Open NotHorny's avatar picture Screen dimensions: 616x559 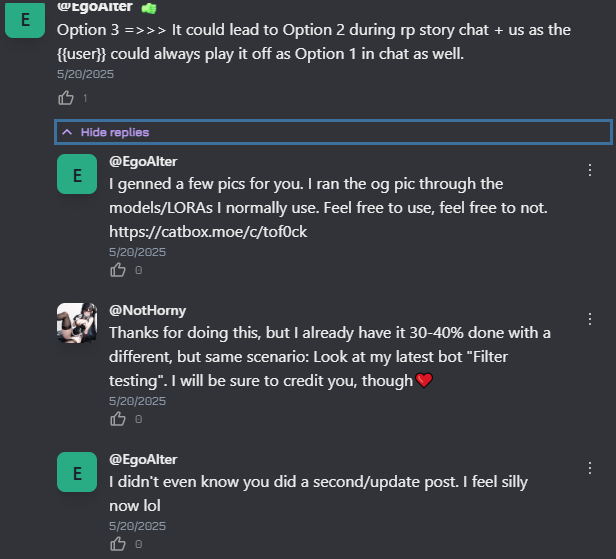click(77, 323)
